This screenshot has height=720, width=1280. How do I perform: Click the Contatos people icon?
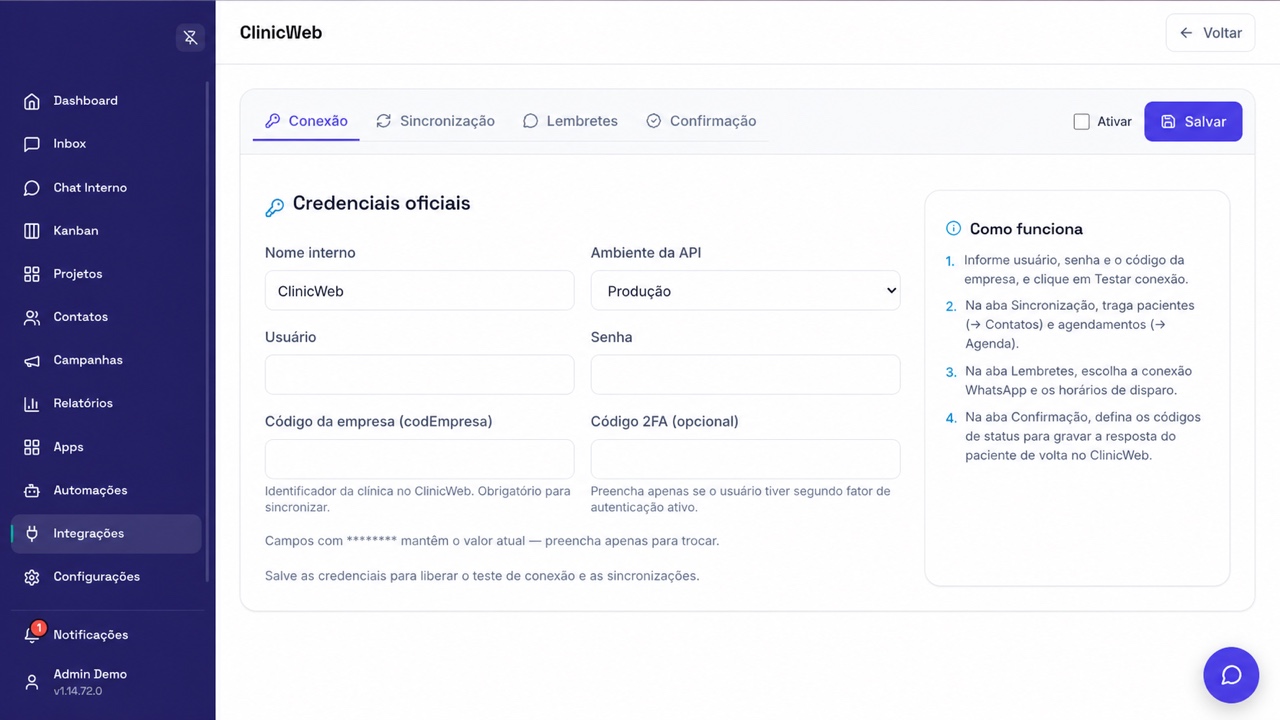(32, 317)
